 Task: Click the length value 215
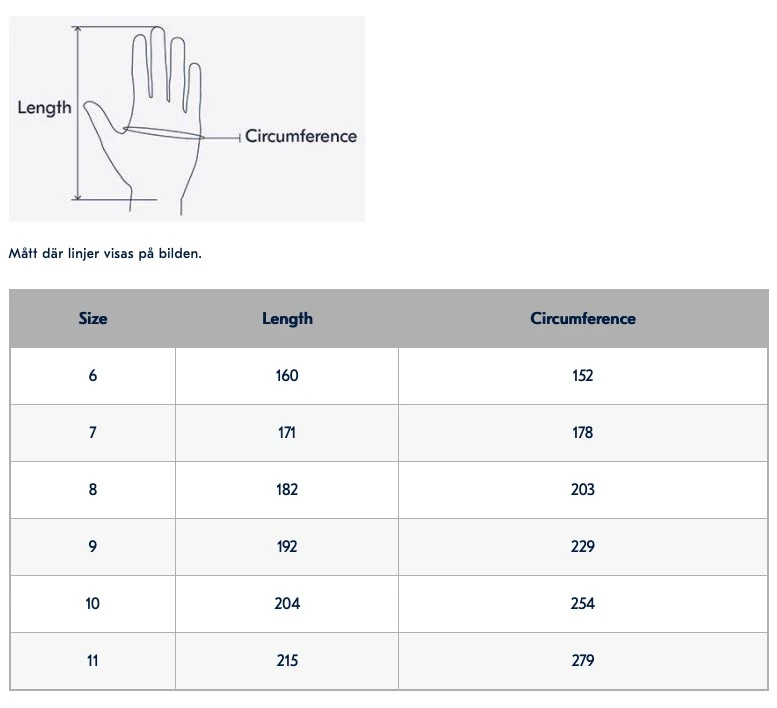click(x=287, y=661)
